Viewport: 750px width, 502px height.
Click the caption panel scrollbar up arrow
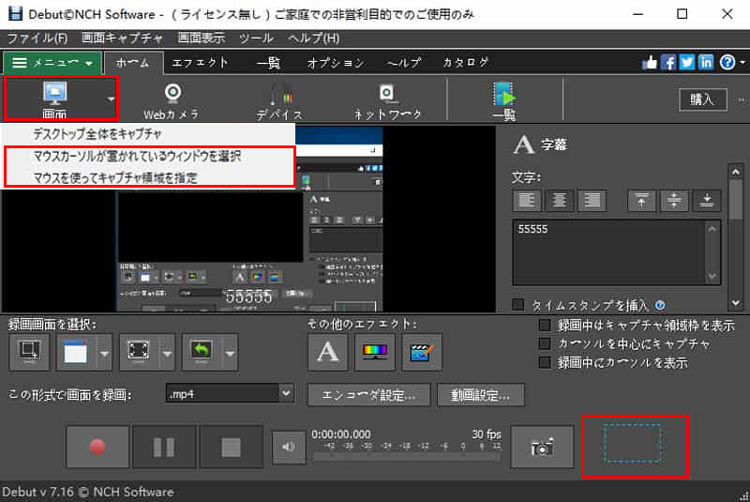point(736,172)
